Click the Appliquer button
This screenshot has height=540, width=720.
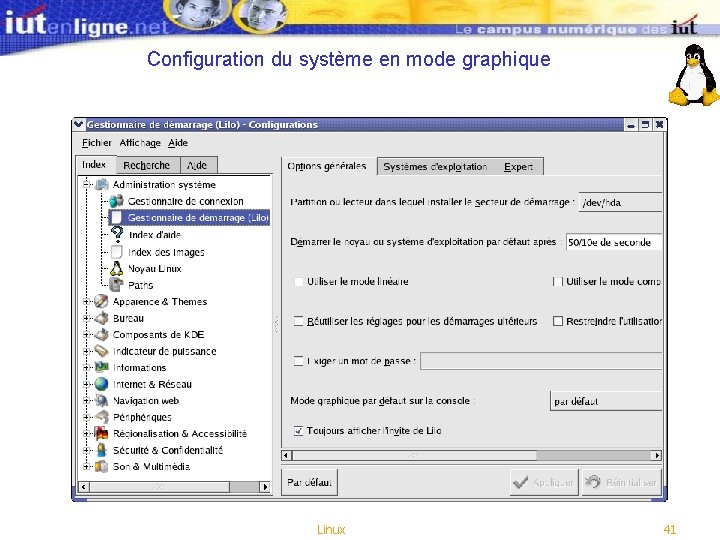click(x=544, y=482)
